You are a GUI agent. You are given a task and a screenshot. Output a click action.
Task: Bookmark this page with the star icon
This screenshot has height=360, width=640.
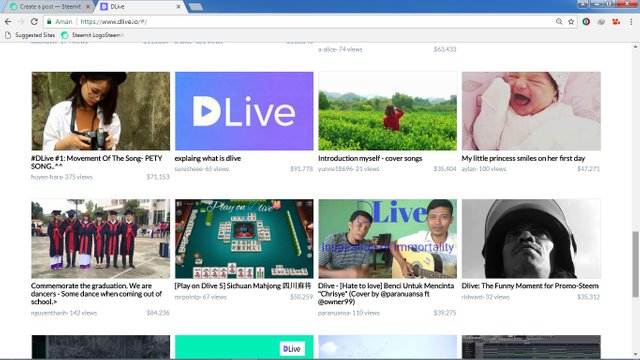[x=571, y=22]
